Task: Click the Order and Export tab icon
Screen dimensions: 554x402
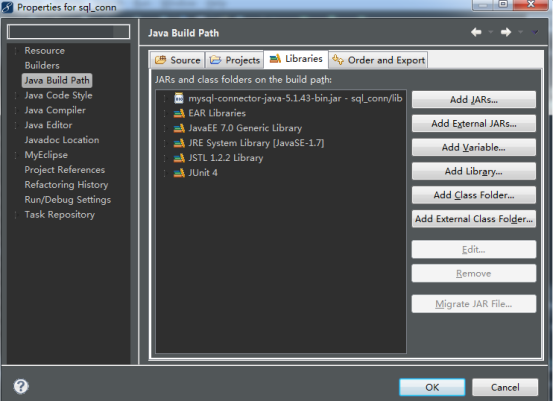Action: (338, 60)
